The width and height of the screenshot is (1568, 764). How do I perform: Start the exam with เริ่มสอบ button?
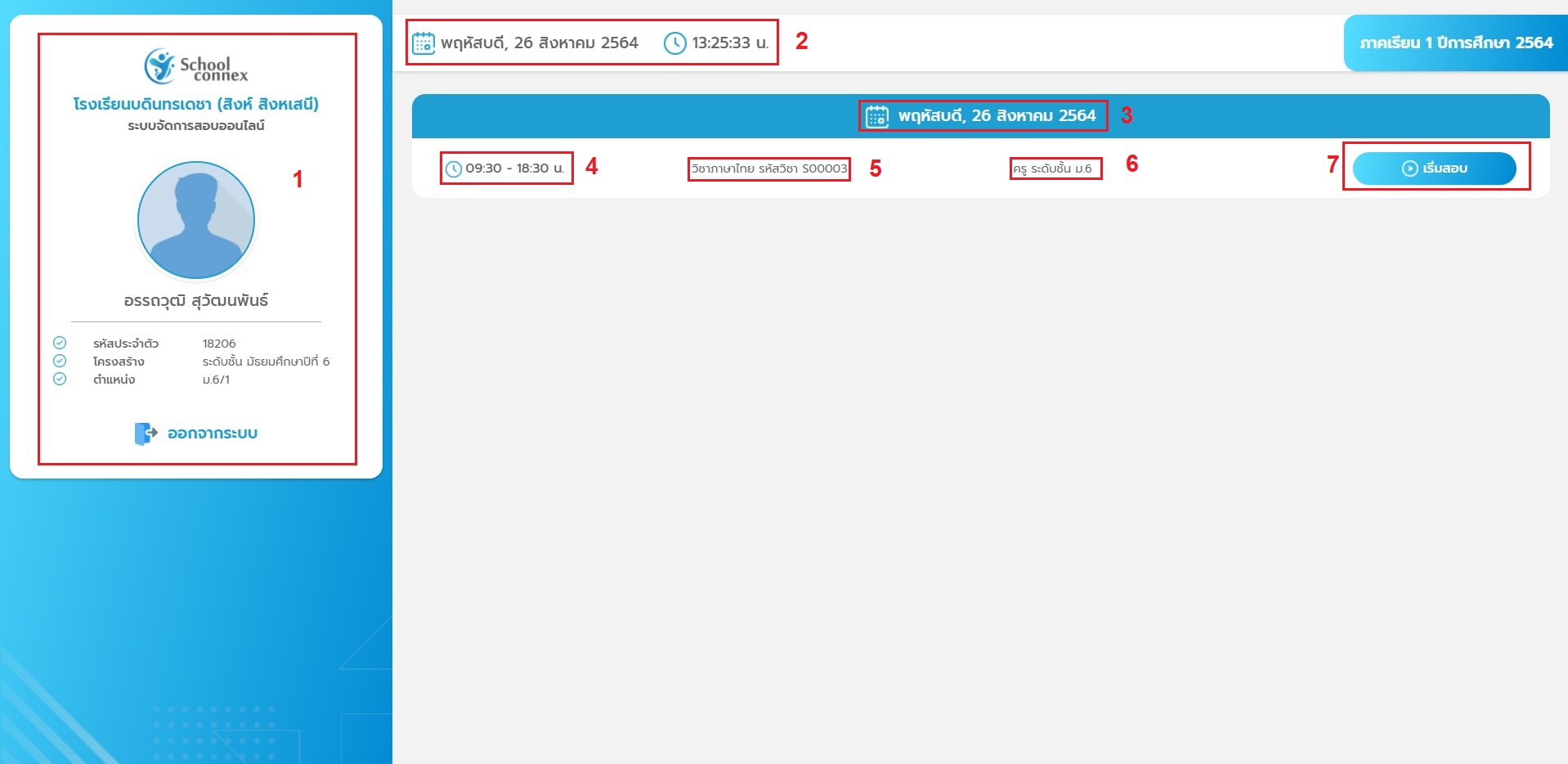tap(1434, 168)
